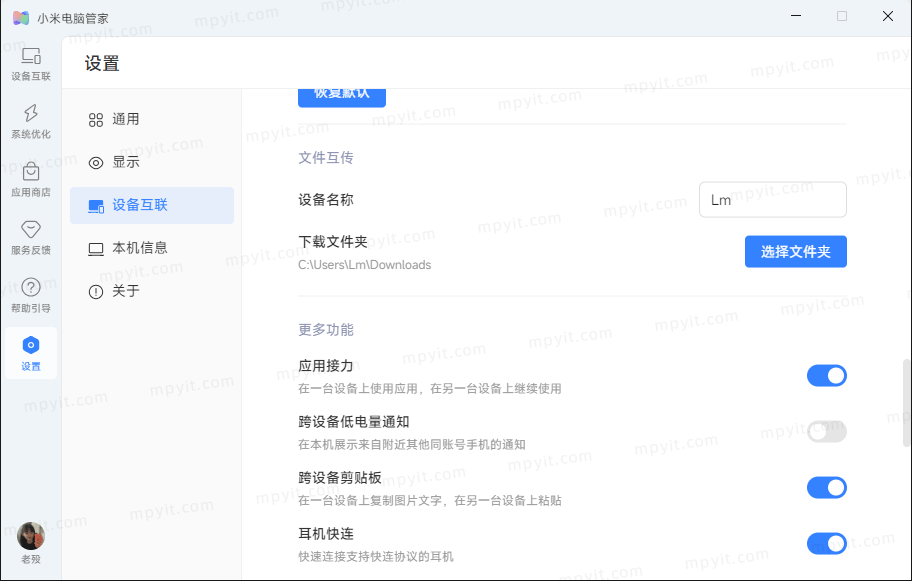Maximize the 小米电脑管家 window
Screen dimensions: 912x581
842,16
